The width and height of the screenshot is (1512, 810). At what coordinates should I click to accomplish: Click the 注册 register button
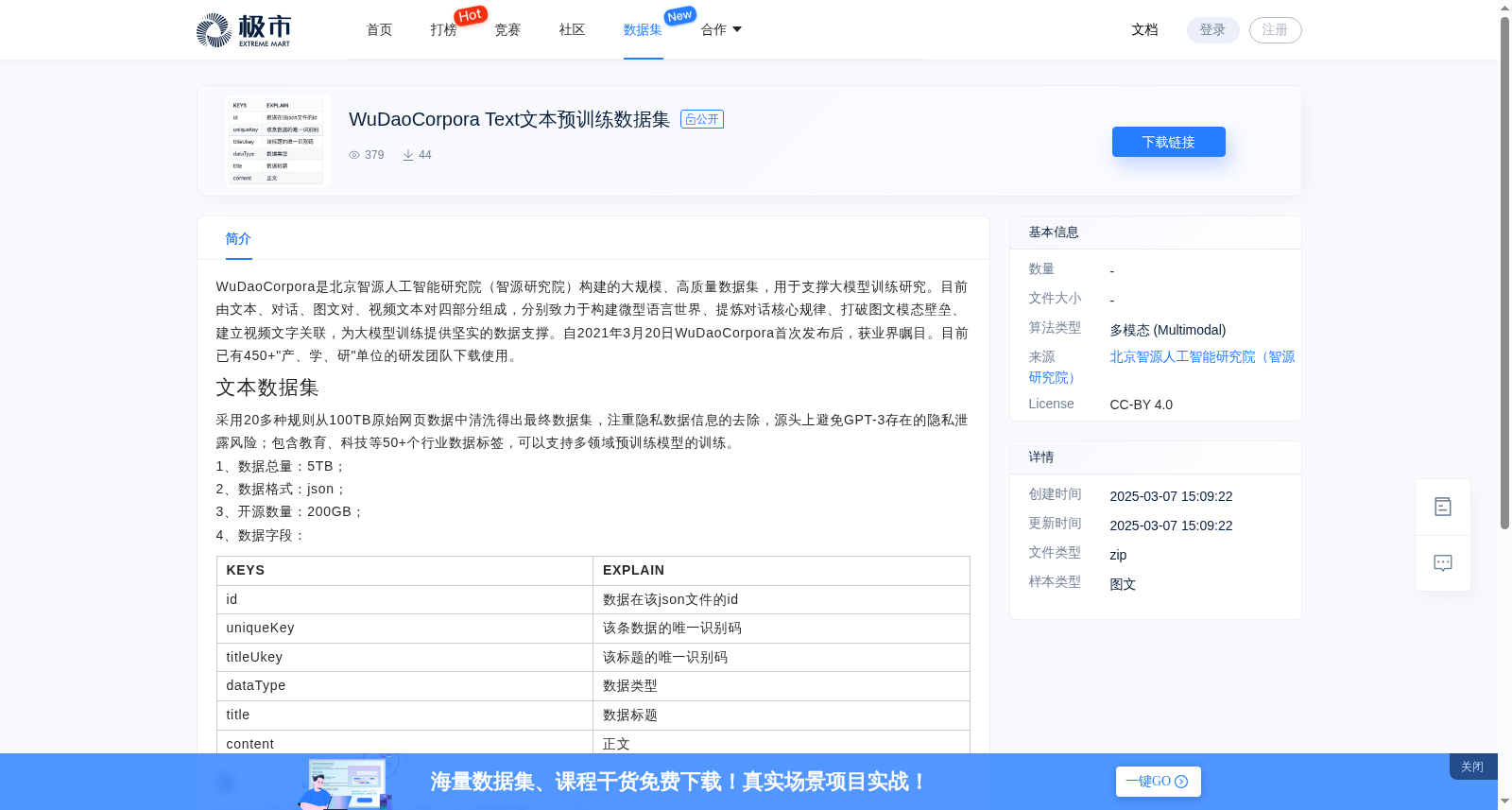tap(1276, 30)
